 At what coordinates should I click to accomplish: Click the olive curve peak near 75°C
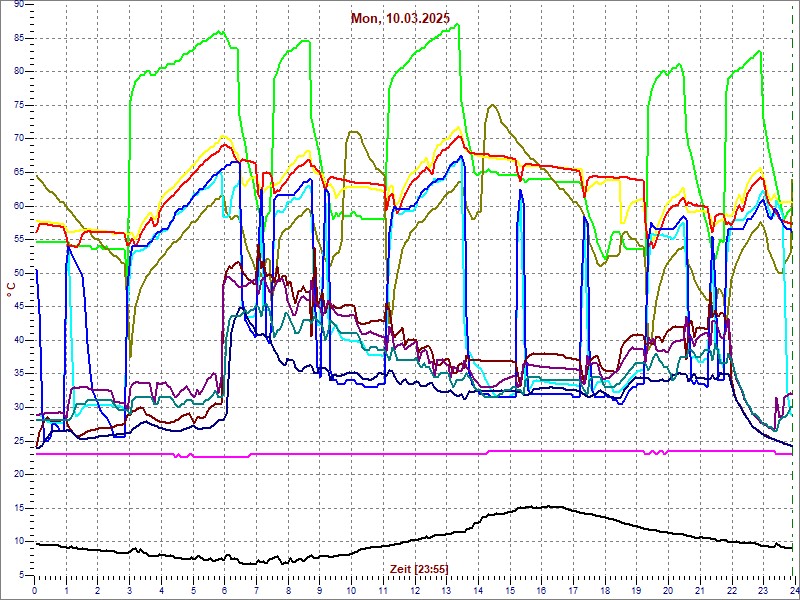[492, 105]
